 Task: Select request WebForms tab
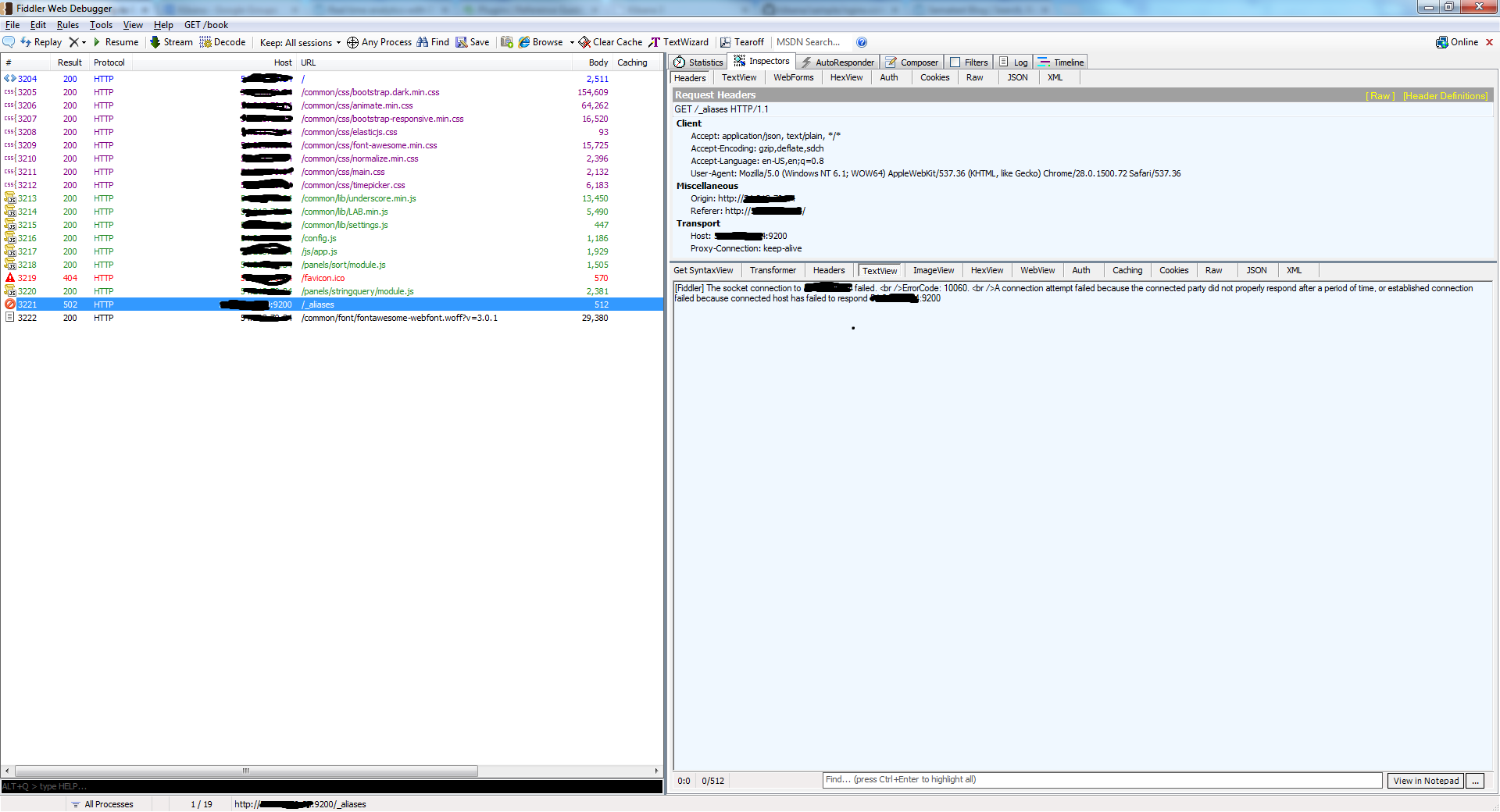click(x=794, y=77)
